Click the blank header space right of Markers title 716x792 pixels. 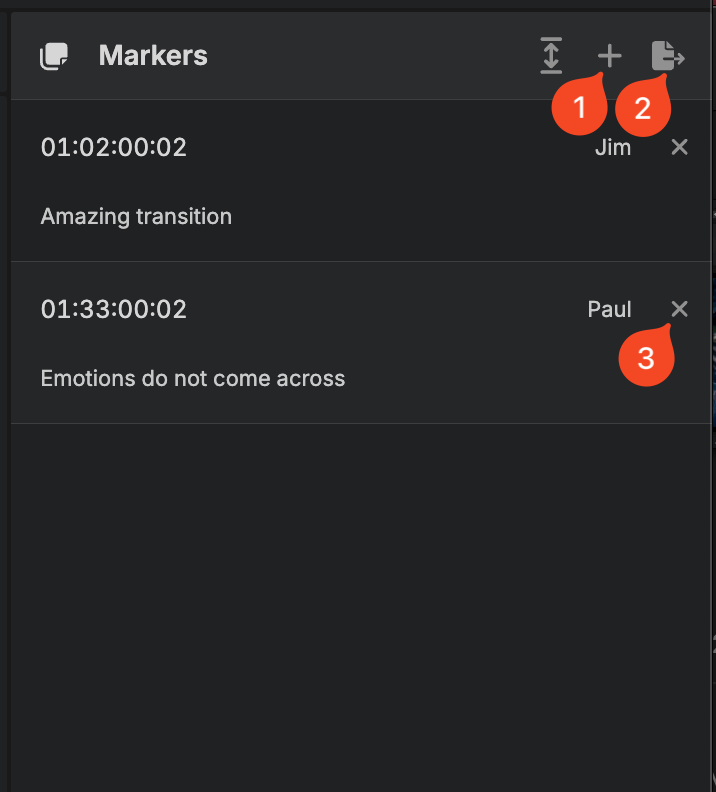tap(370, 56)
